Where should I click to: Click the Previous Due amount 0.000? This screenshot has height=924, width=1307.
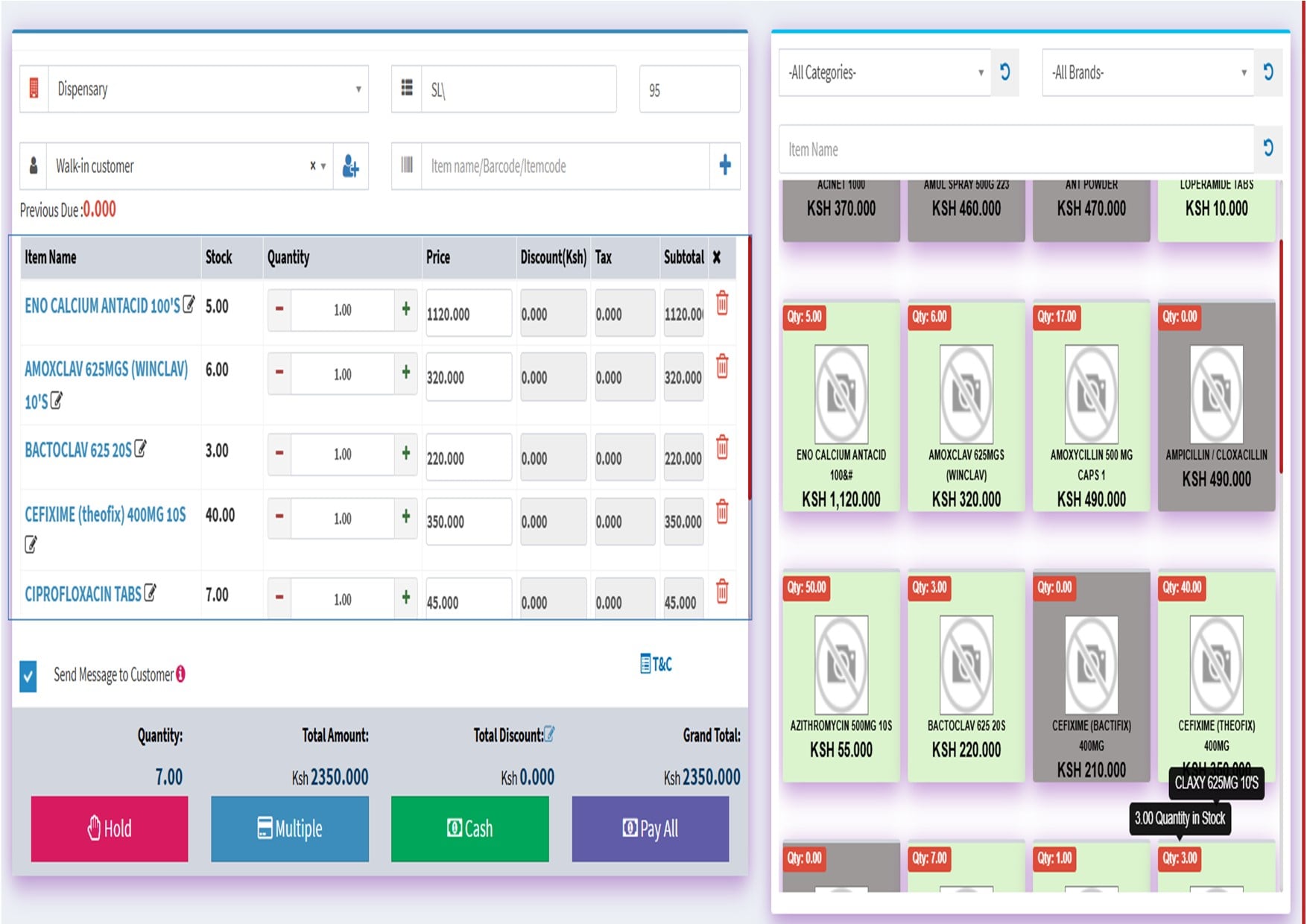(100, 209)
